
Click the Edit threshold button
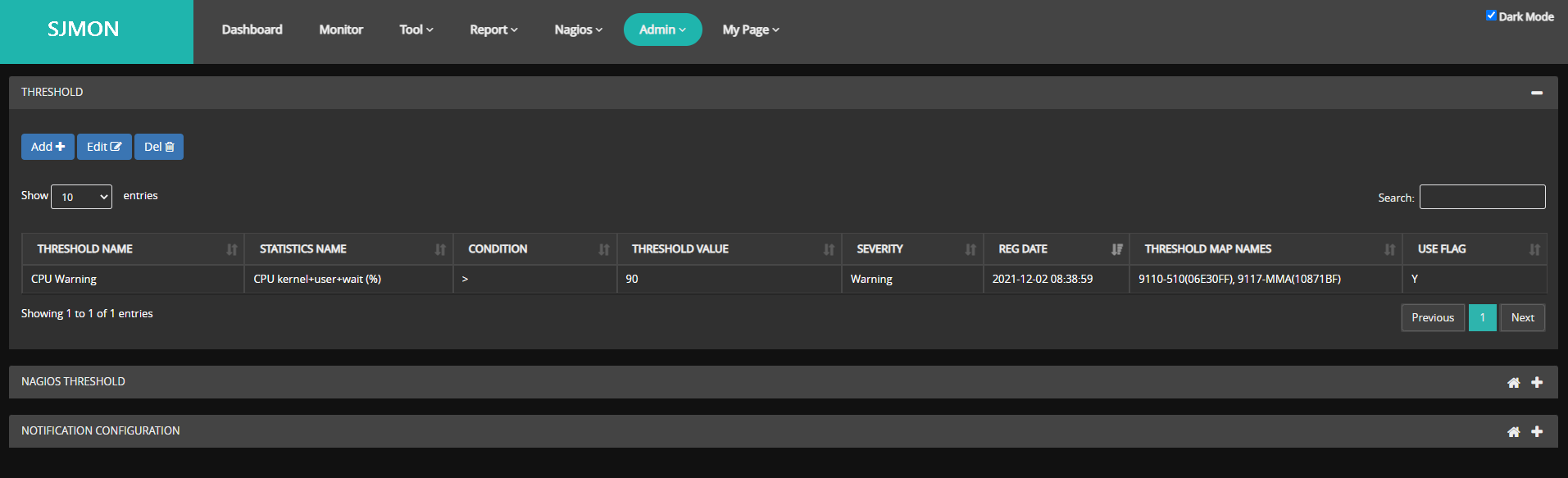pos(104,147)
